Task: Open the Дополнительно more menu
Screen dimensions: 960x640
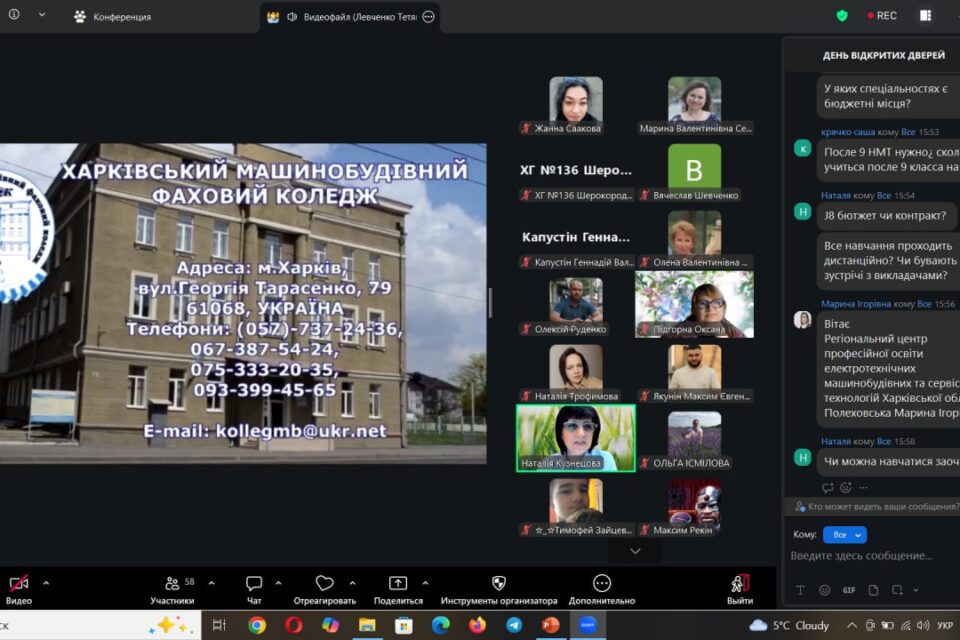Action: click(602, 590)
